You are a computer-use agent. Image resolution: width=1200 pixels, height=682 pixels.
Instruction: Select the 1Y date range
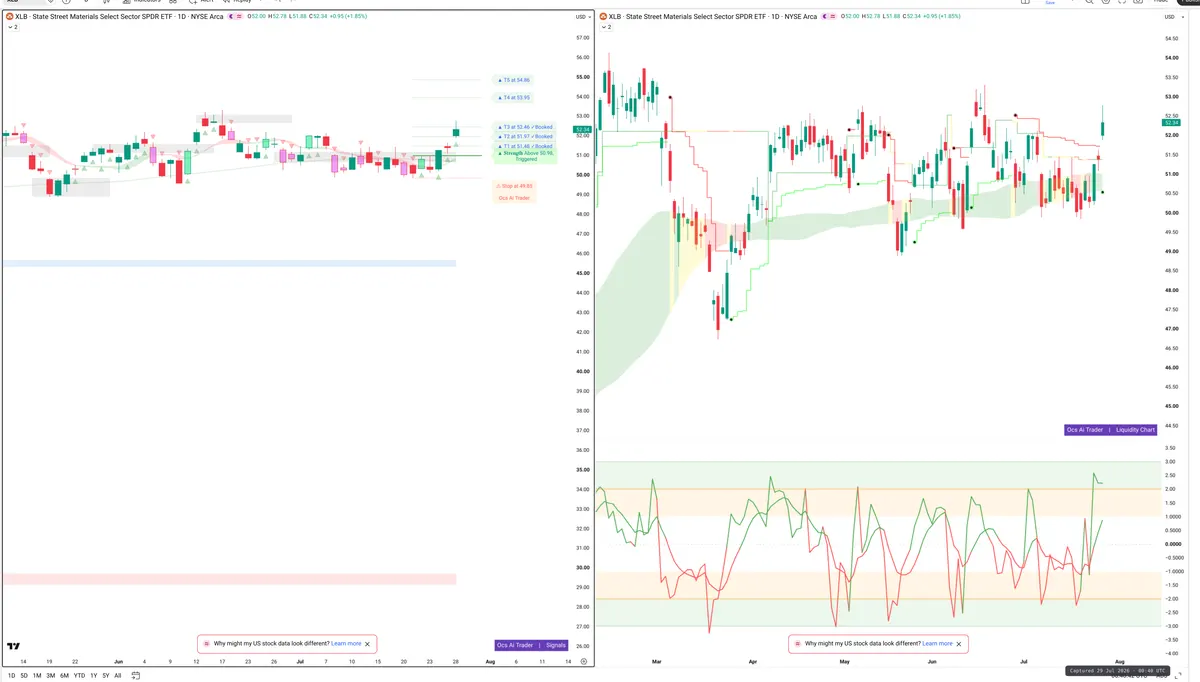pos(93,676)
